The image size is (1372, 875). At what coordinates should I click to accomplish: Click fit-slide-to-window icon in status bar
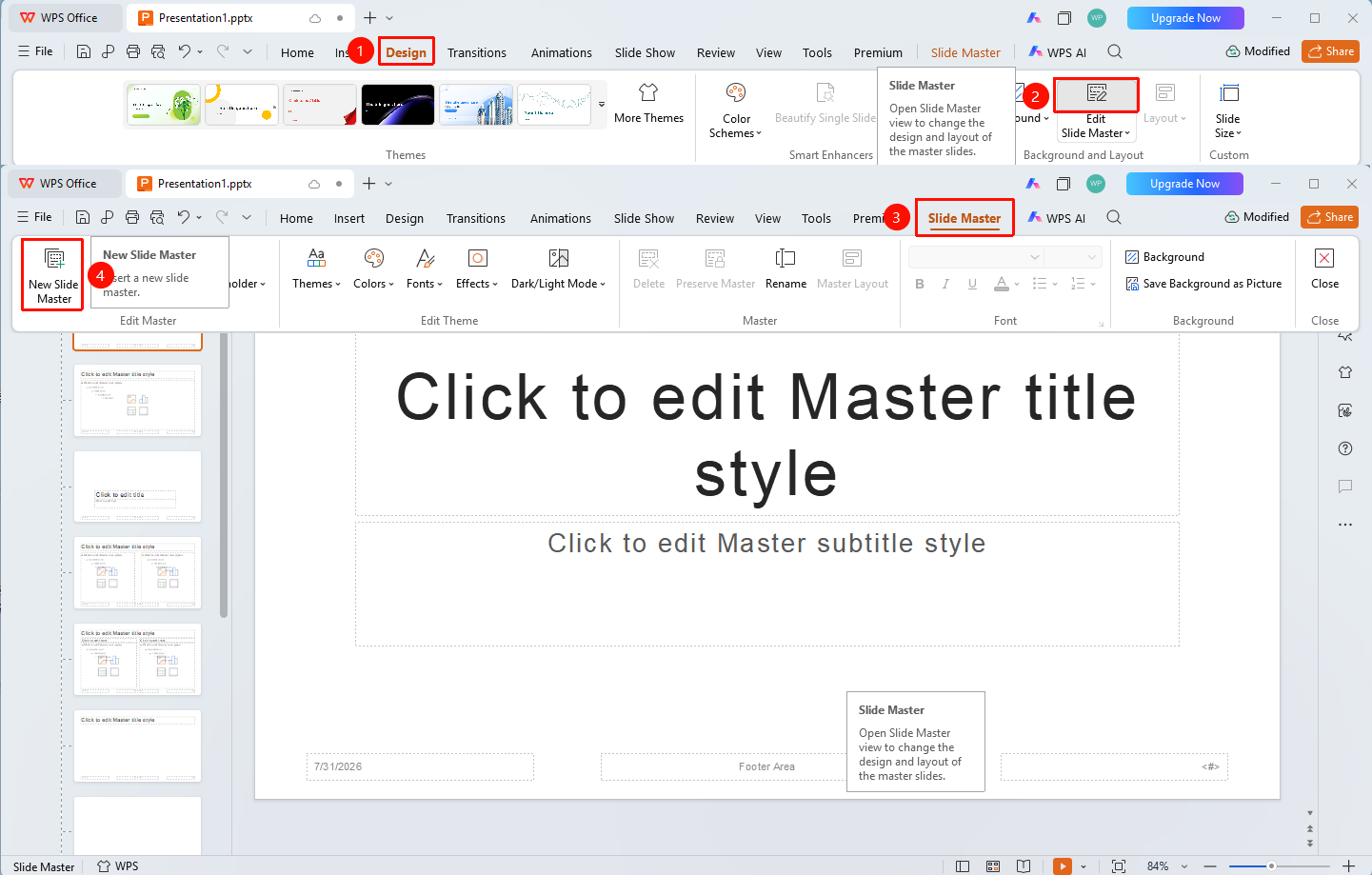1119,866
